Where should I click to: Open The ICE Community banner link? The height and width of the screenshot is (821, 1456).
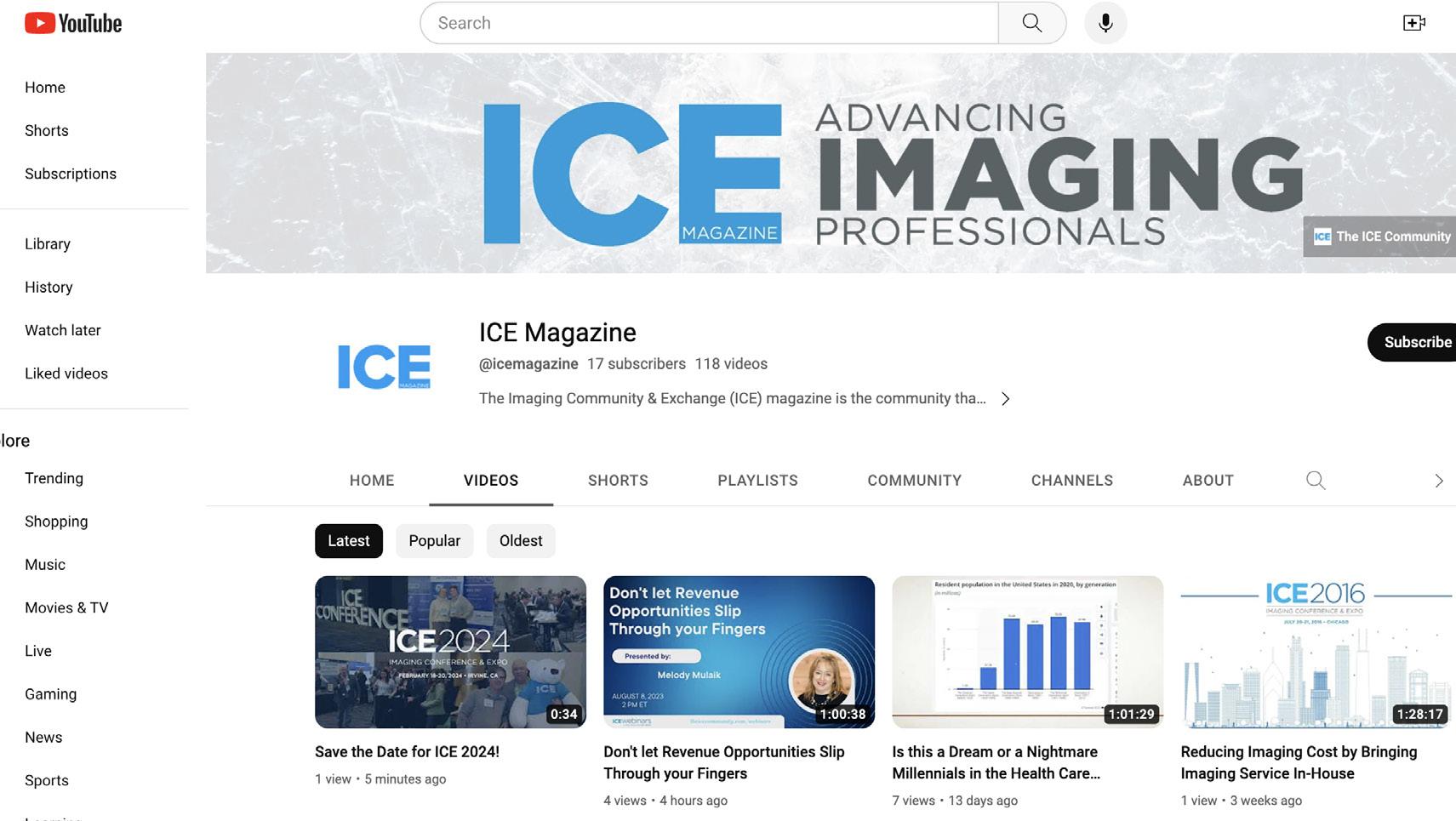1380,237
